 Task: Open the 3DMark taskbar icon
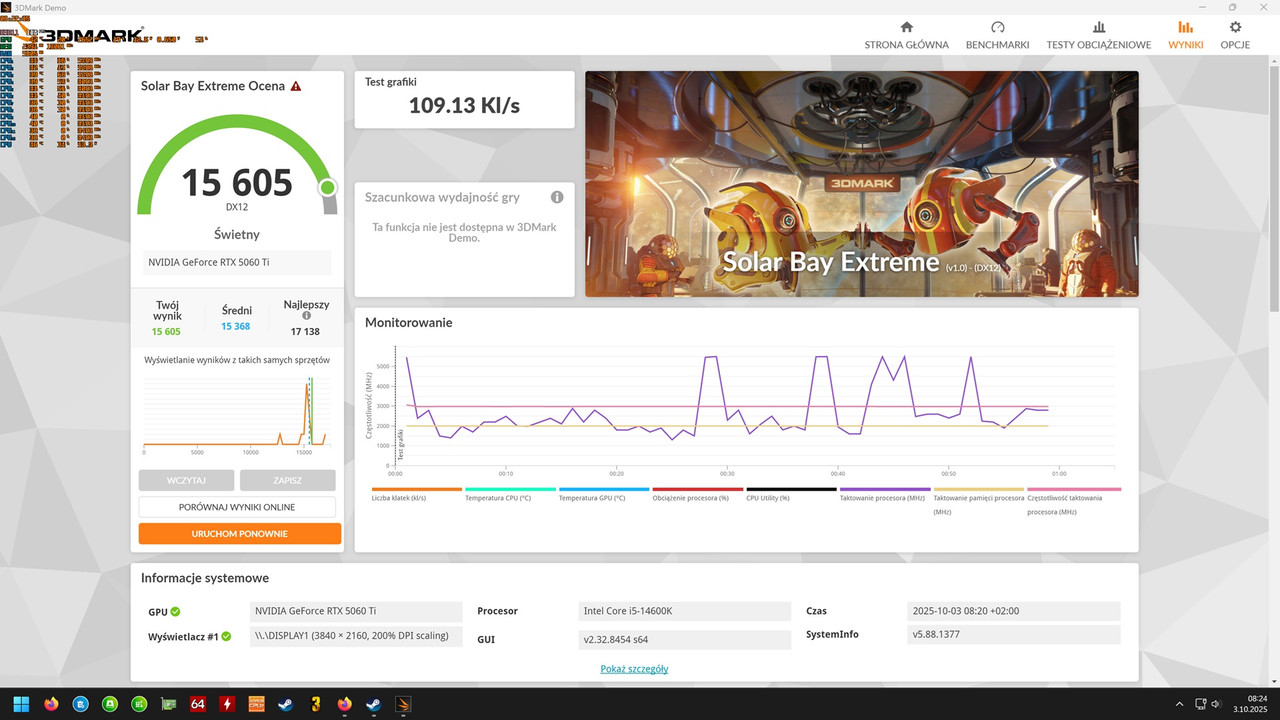point(403,704)
